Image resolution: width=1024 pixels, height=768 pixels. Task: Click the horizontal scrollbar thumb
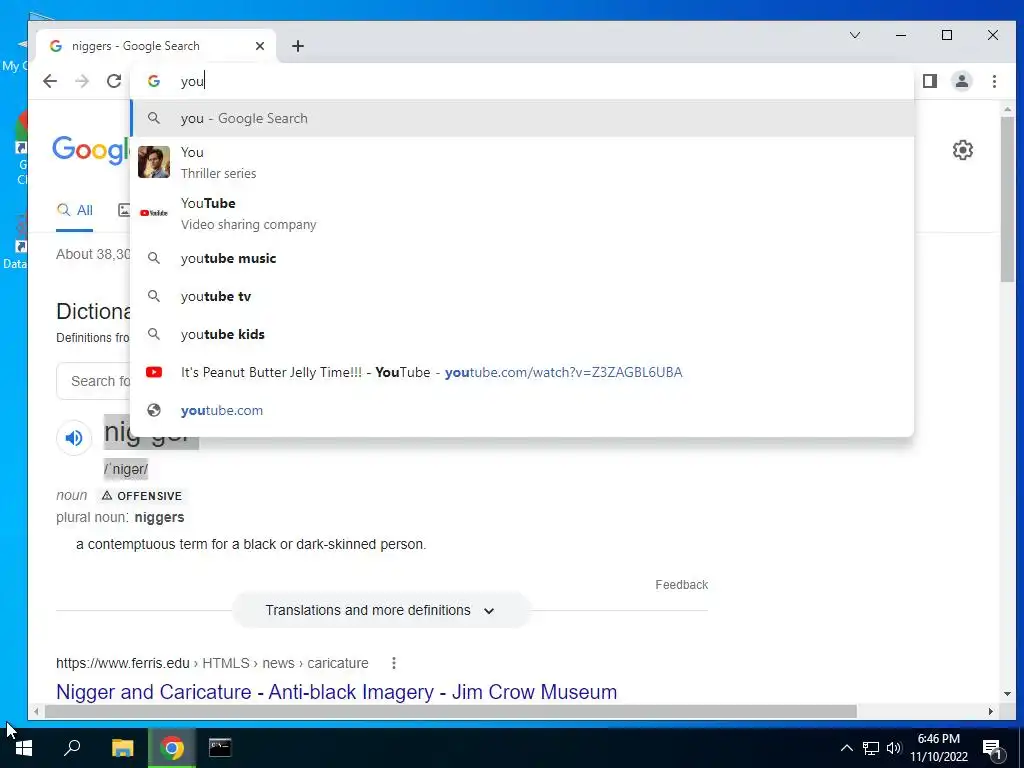pyautogui.click(x=451, y=711)
